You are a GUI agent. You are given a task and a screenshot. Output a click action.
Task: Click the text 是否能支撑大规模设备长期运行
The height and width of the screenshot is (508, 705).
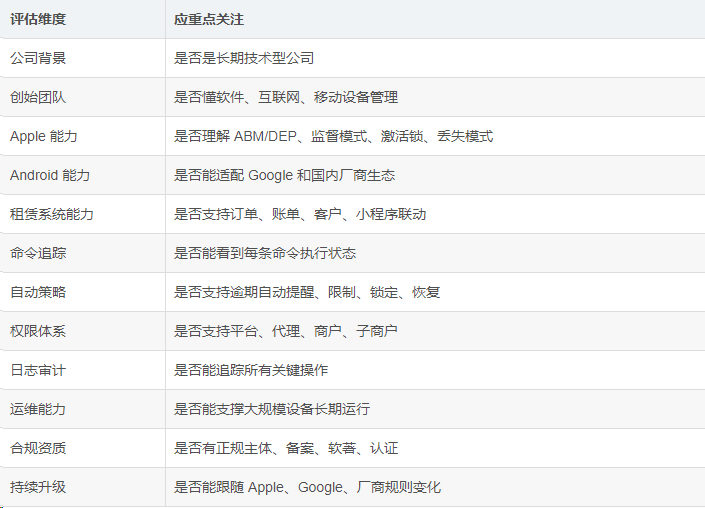(x=272, y=409)
